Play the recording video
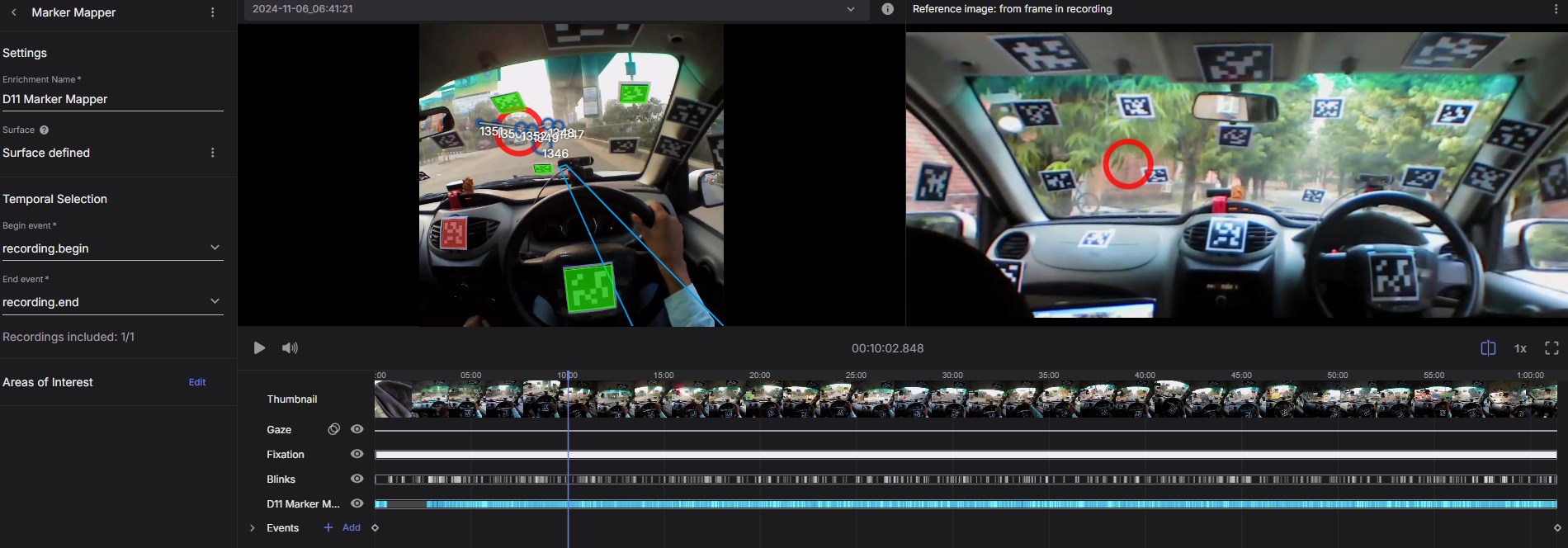 point(259,348)
